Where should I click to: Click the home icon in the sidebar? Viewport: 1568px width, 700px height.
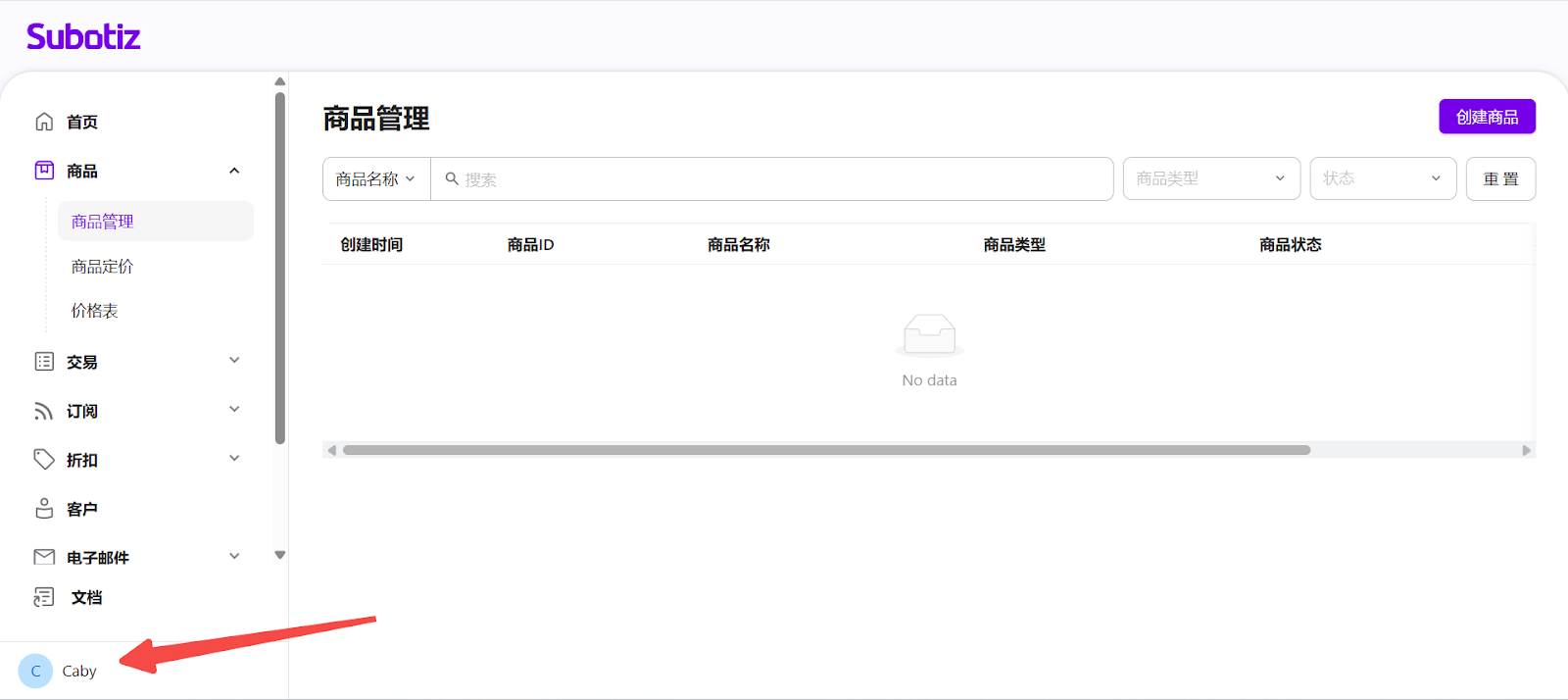44,122
